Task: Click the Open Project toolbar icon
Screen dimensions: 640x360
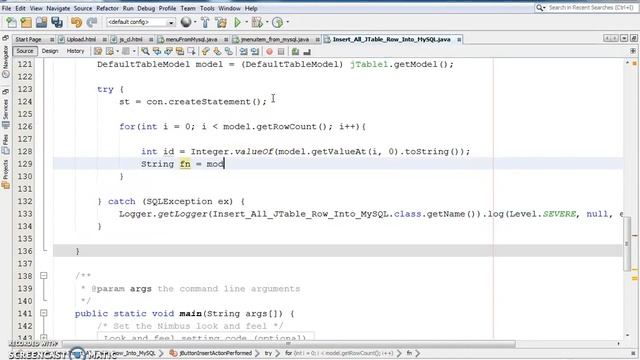Action: 41,22
